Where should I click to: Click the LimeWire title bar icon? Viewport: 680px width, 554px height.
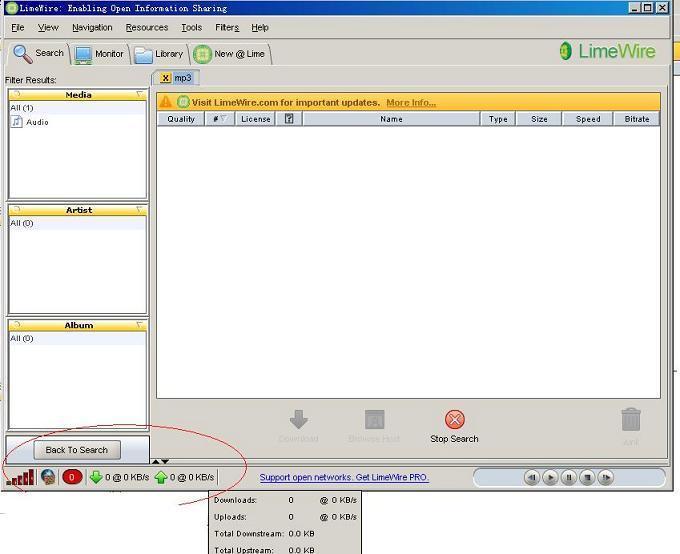click(12, 8)
